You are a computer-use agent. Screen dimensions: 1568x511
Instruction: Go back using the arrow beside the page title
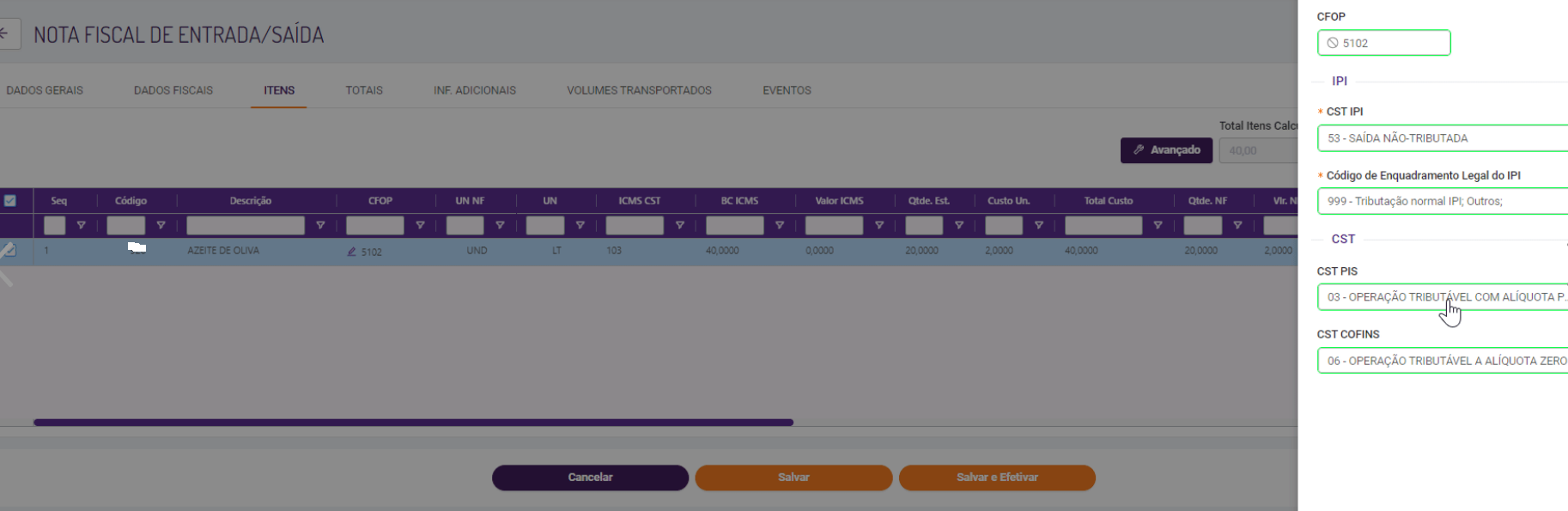pyautogui.click(x=5, y=34)
